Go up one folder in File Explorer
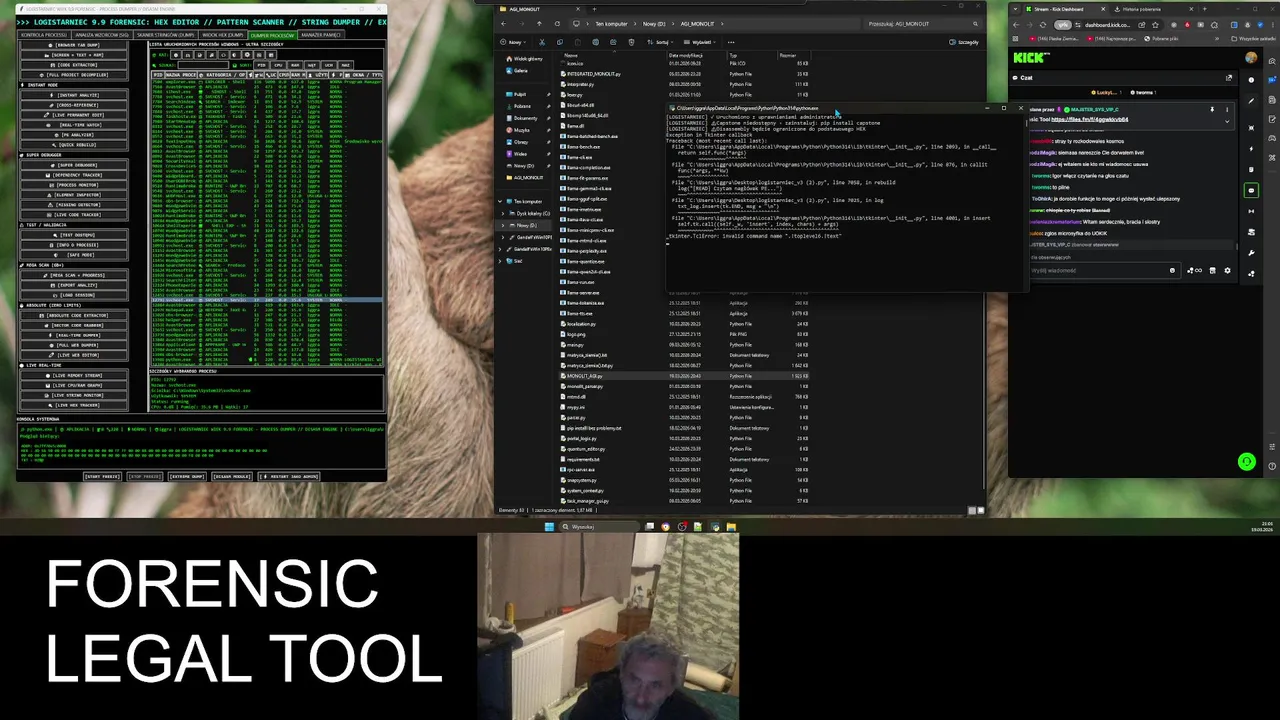Viewport: 1280px width, 720px height. point(539,24)
